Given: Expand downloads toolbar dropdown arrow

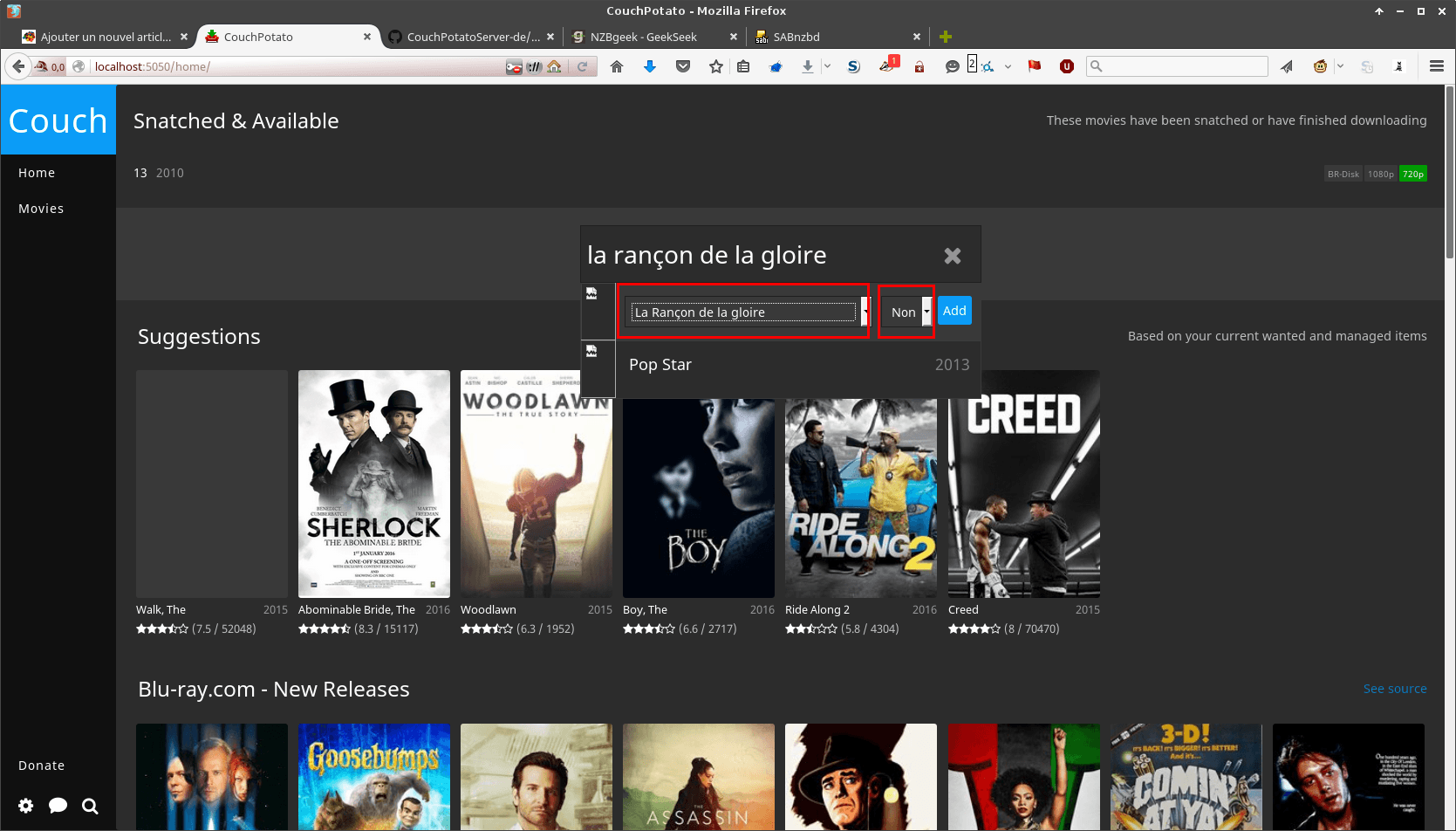Looking at the screenshot, I should click(827, 66).
